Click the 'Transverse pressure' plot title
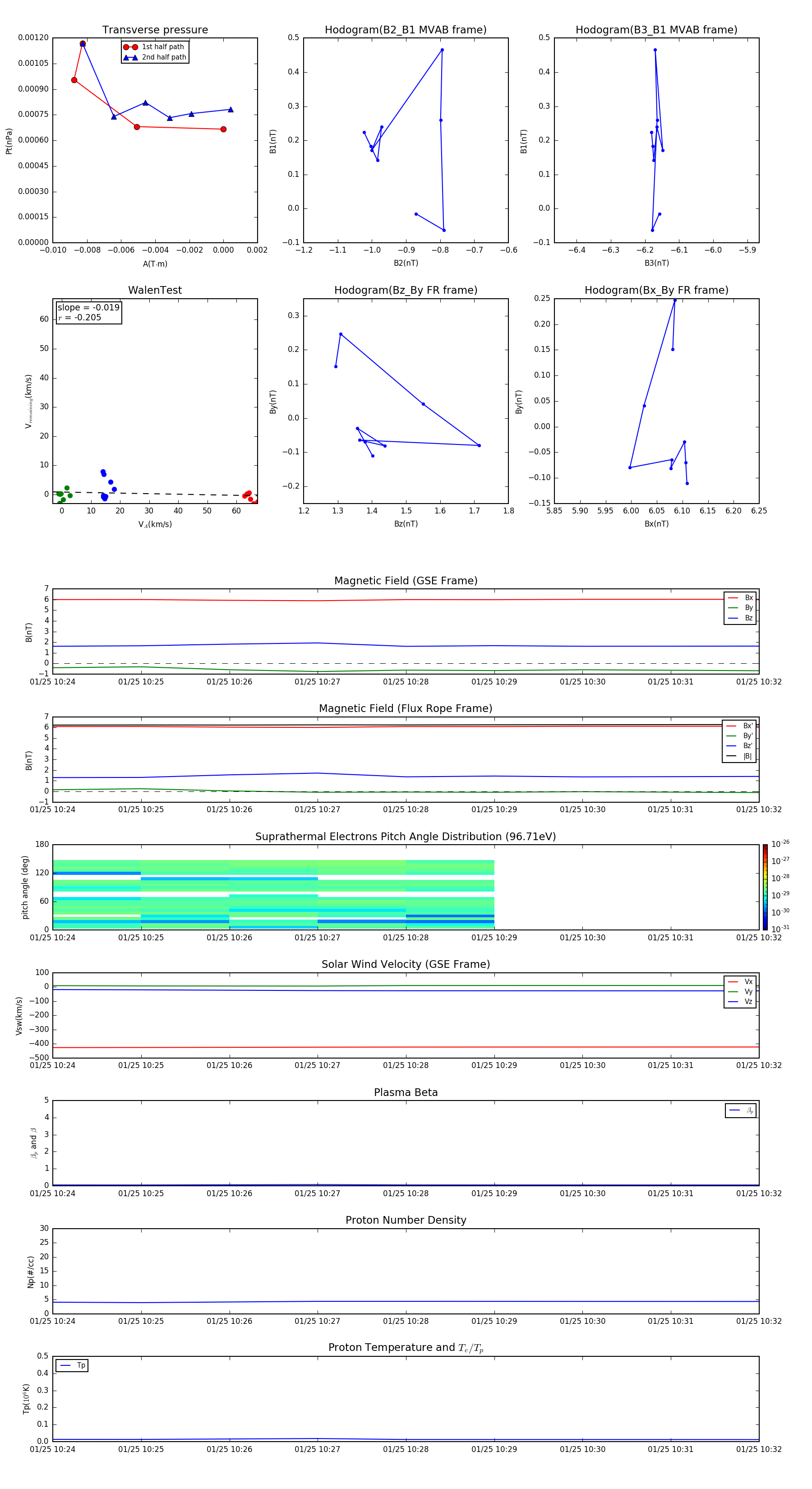 pyautogui.click(x=155, y=30)
